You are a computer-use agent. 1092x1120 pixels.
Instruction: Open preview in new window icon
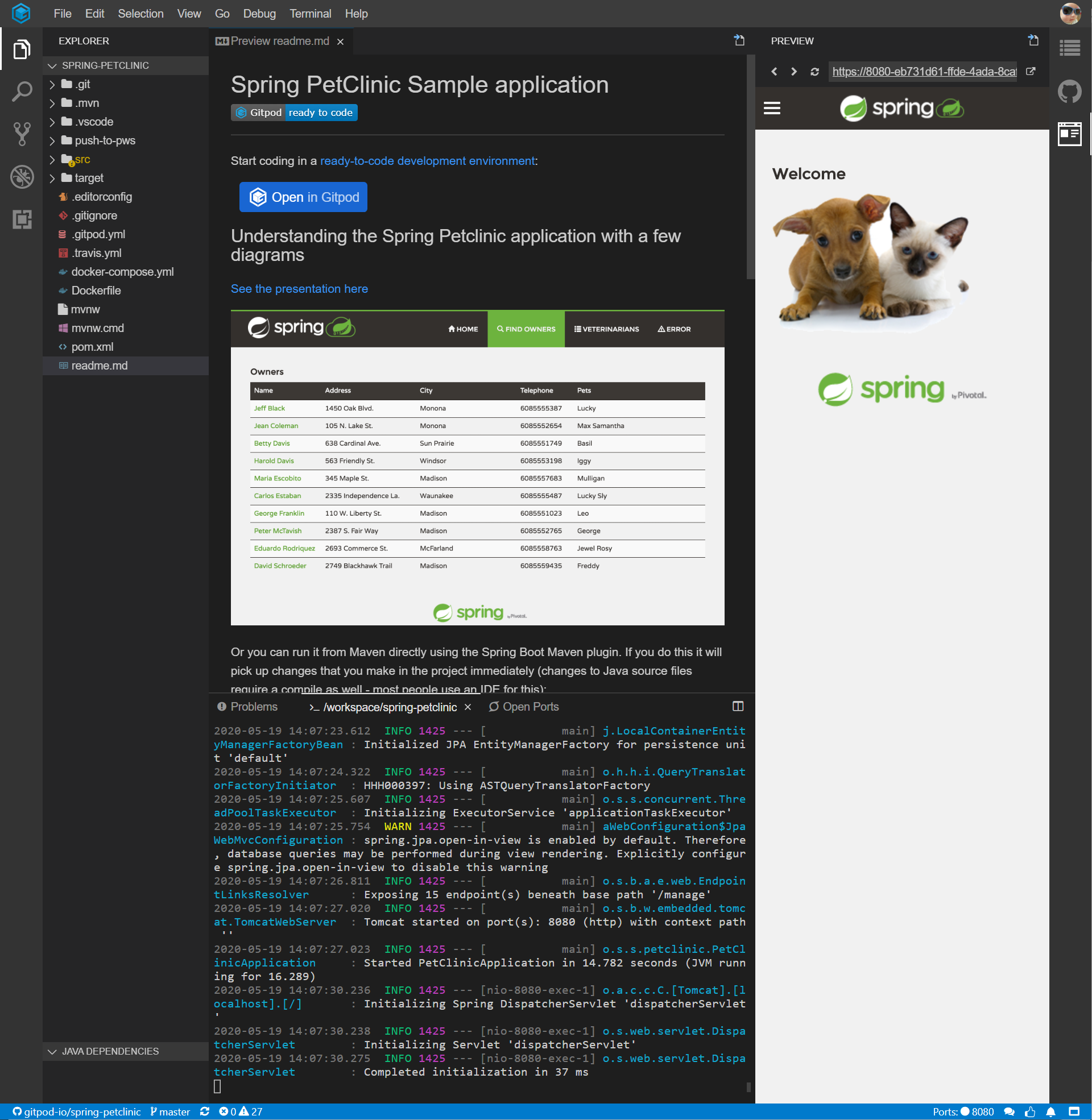click(1031, 72)
